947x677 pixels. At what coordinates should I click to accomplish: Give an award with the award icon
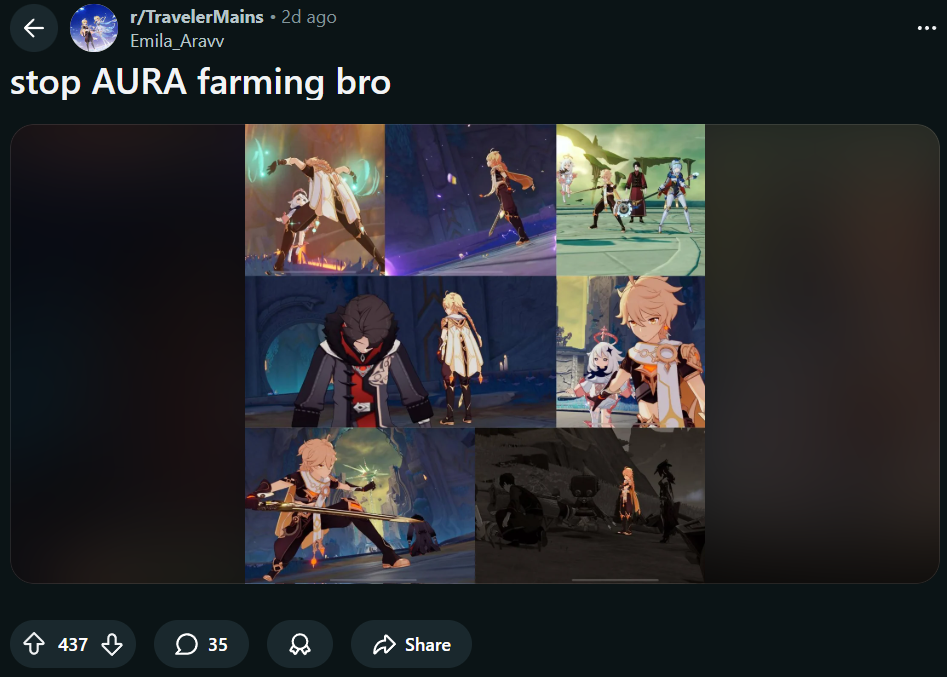[300, 644]
